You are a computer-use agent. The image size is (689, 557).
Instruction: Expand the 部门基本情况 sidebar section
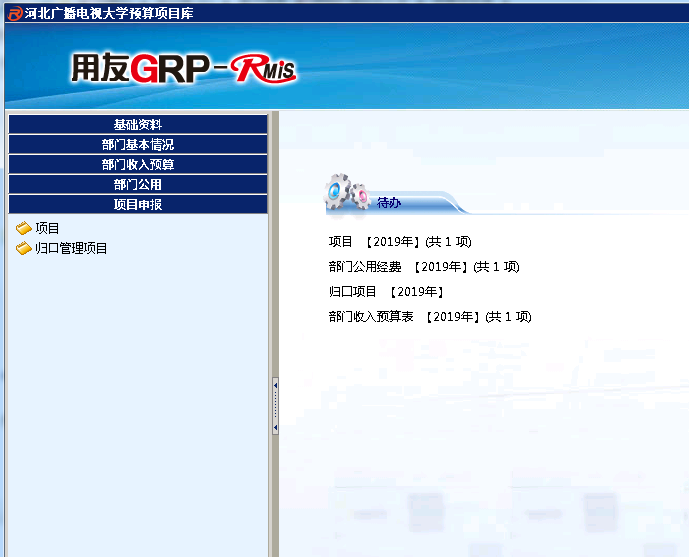[x=138, y=145]
